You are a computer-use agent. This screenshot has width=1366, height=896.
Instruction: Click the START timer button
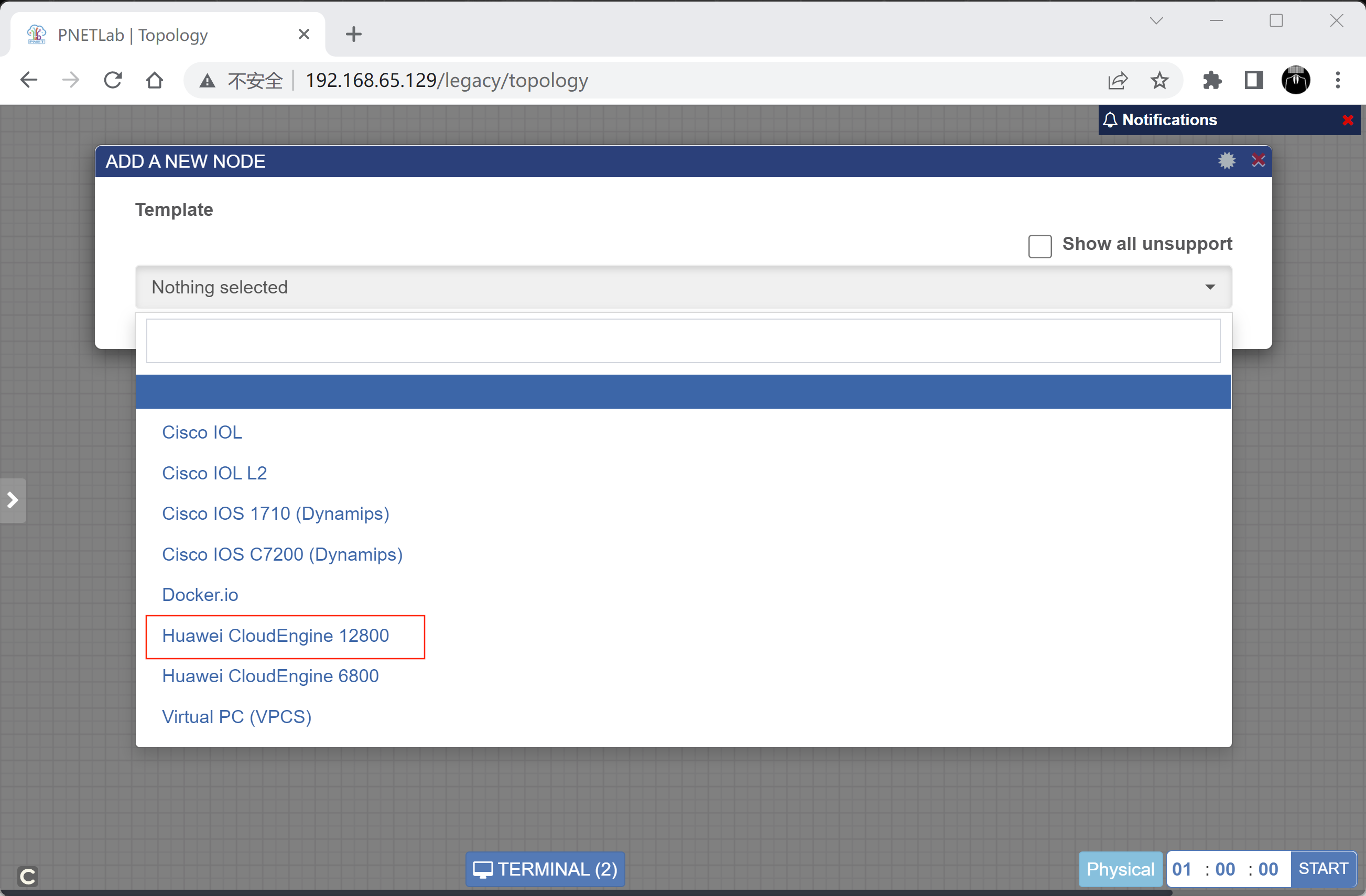click(x=1323, y=868)
